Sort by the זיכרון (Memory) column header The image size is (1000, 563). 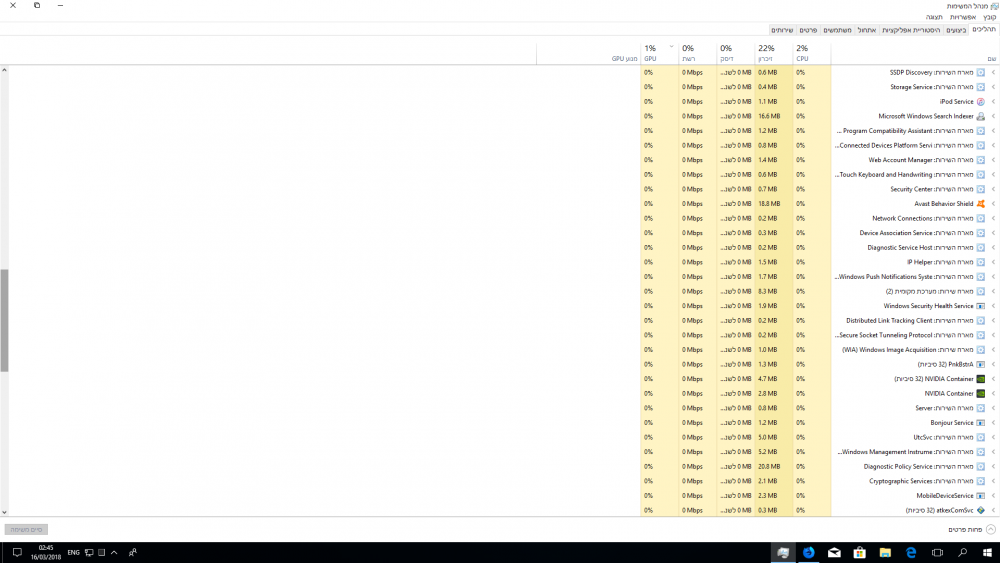pyautogui.click(x=774, y=53)
